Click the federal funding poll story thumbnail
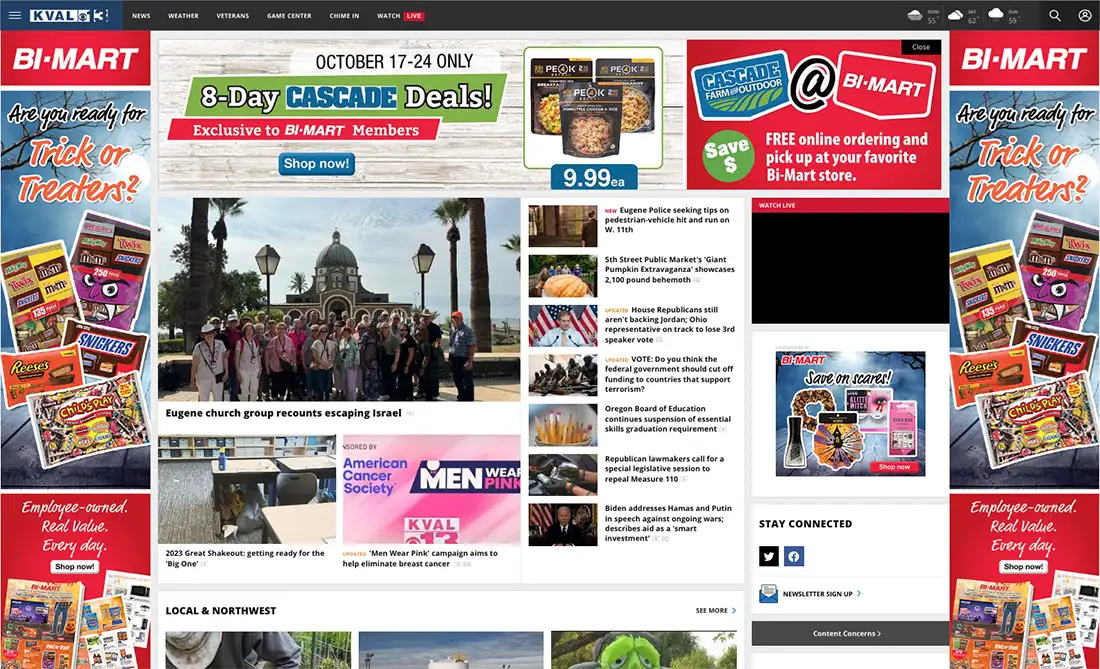The image size is (1100, 669). [x=563, y=375]
